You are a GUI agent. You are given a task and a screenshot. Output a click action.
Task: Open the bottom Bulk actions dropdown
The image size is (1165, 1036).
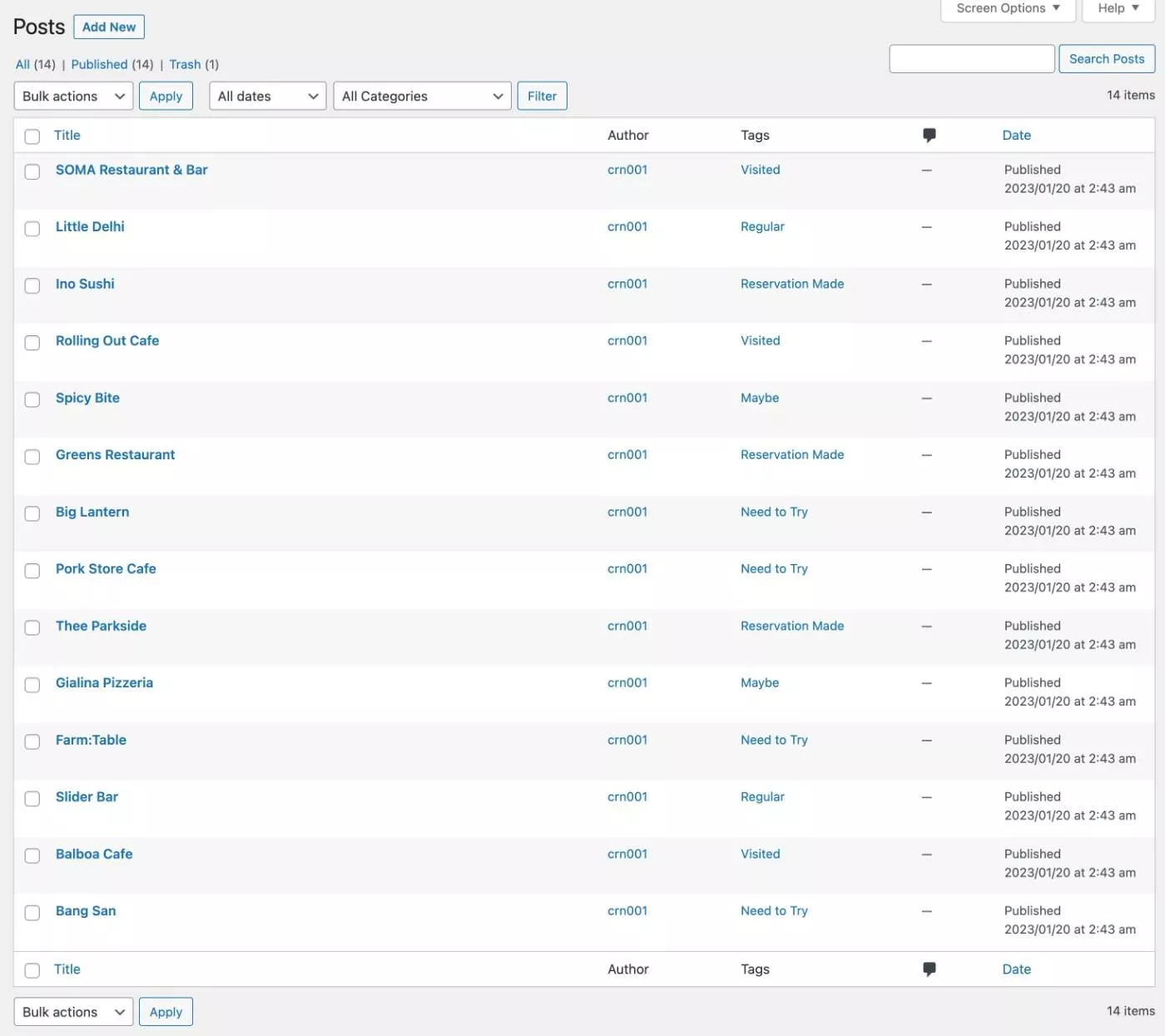click(73, 1013)
